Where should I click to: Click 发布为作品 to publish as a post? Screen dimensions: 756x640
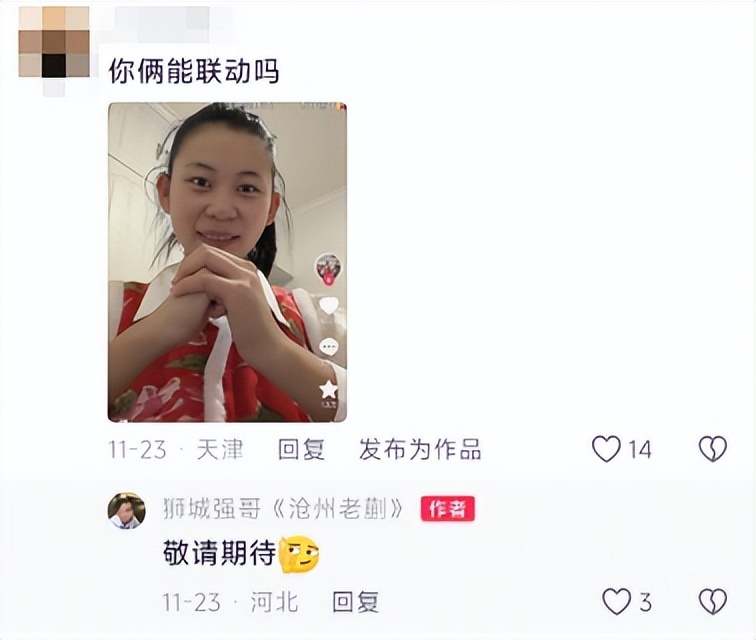coord(420,450)
